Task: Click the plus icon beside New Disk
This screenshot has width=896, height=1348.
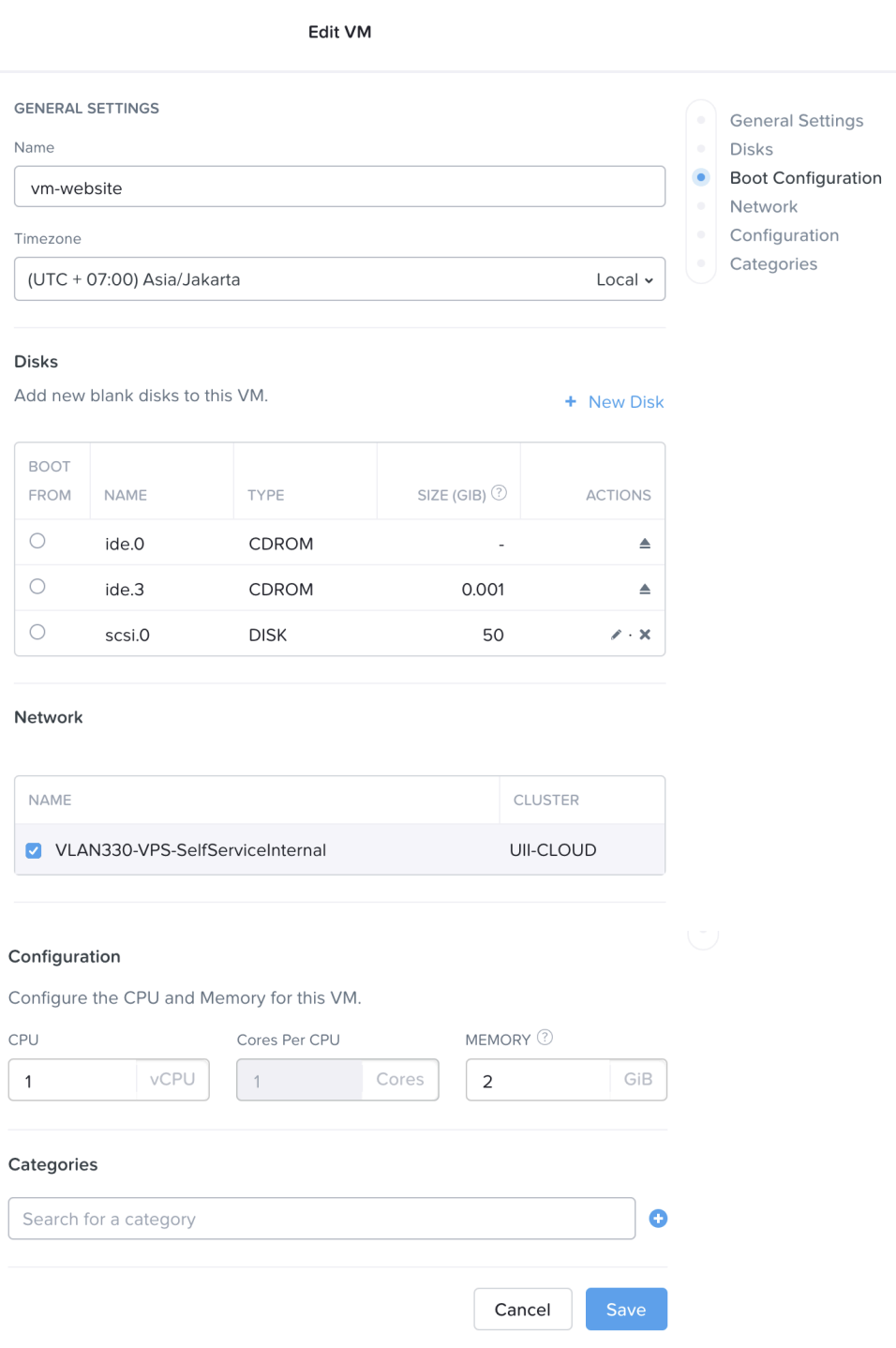Action: pyautogui.click(x=571, y=402)
